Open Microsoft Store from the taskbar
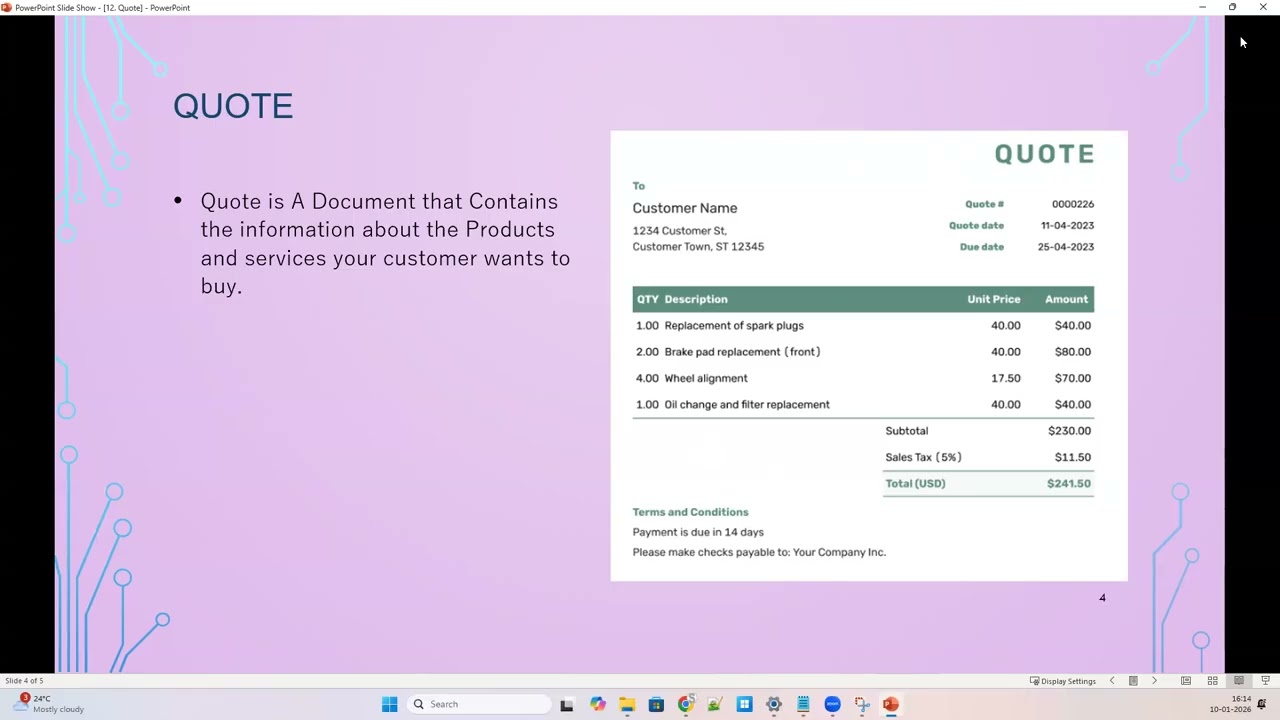The height and width of the screenshot is (720, 1280). click(656, 704)
